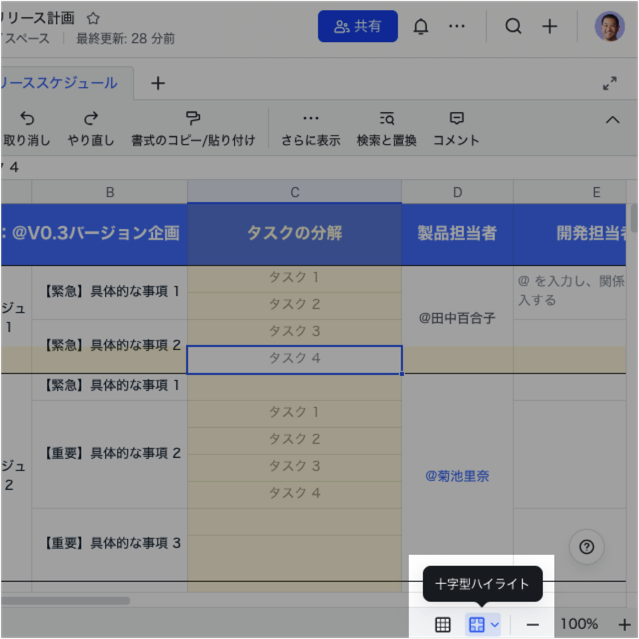The width and height of the screenshot is (639, 639).
Task: Switch to the リリーススケジュール sheet tab
Action: tap(60, 83)
